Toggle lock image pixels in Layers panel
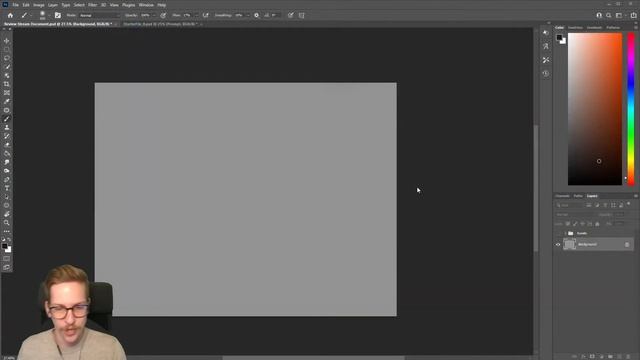640x360 pixels. [x=575, y=224]
